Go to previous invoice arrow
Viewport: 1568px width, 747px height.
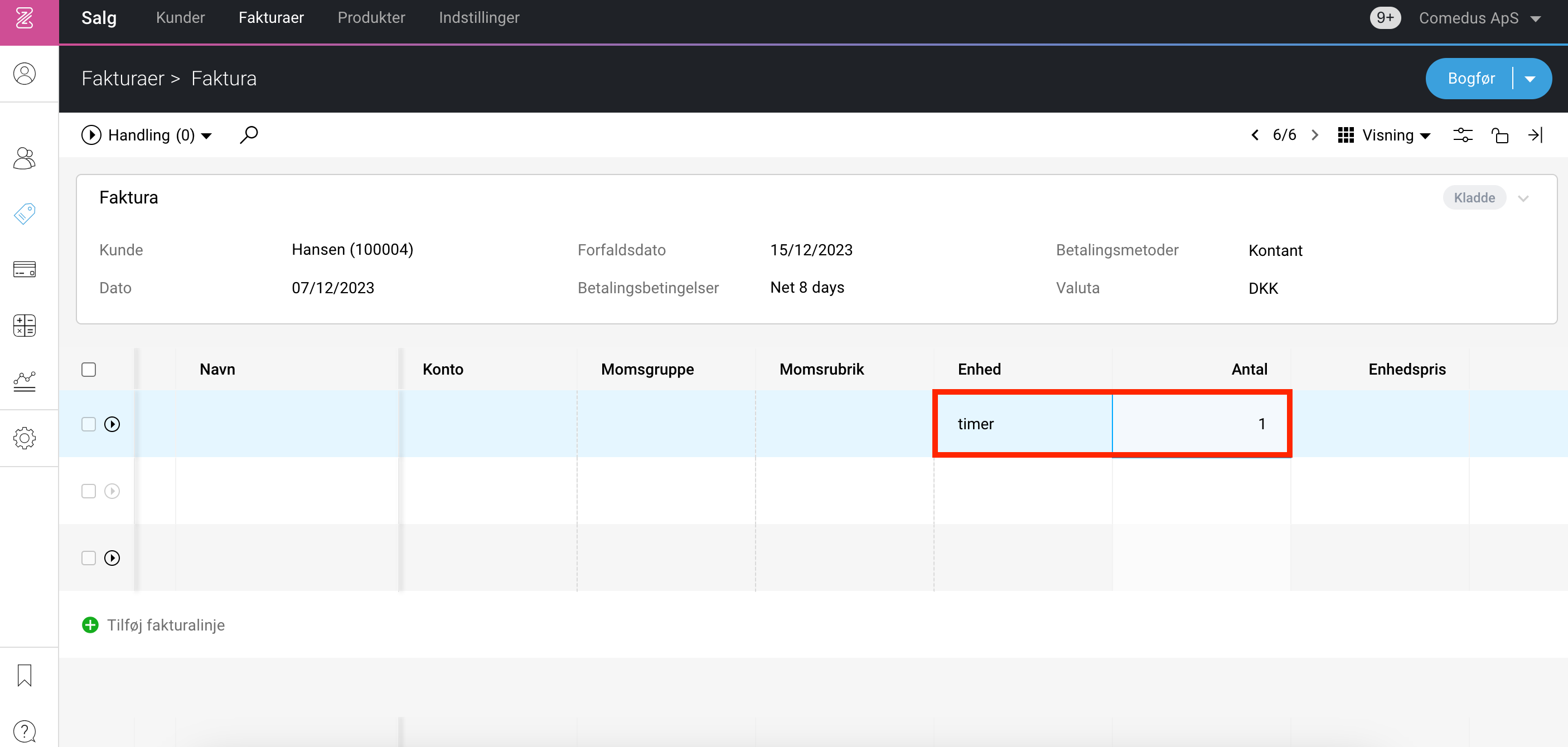(1255, 135)
